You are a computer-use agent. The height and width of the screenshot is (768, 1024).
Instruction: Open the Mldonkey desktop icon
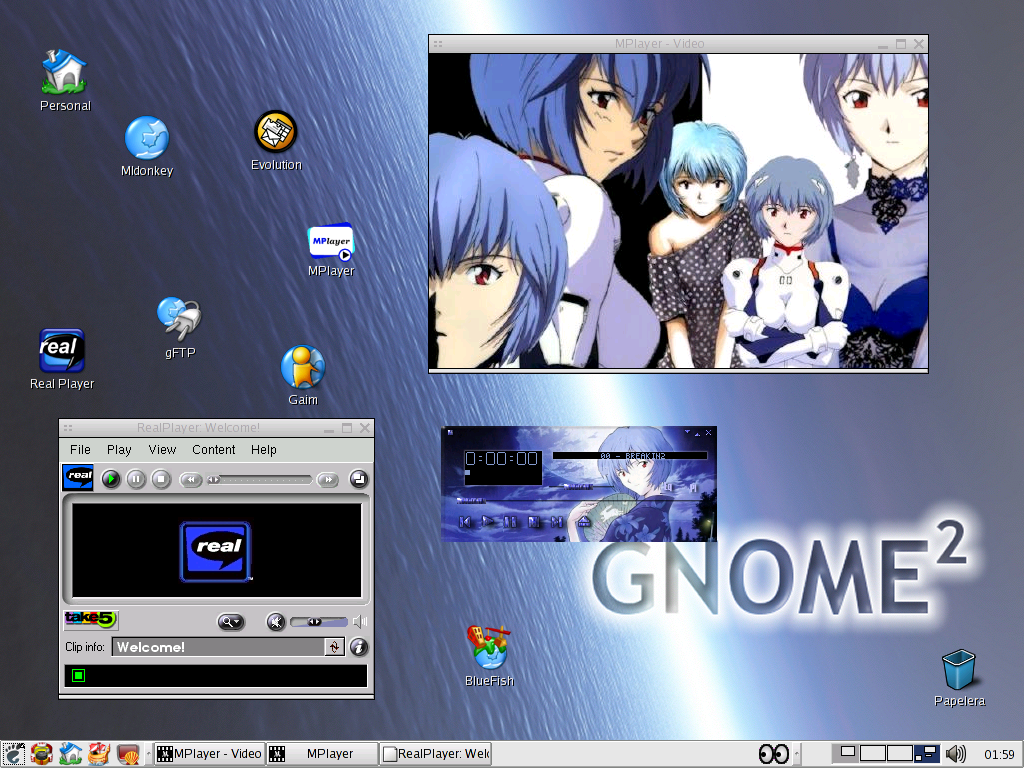pyautogui.click(x=147, y=147)
